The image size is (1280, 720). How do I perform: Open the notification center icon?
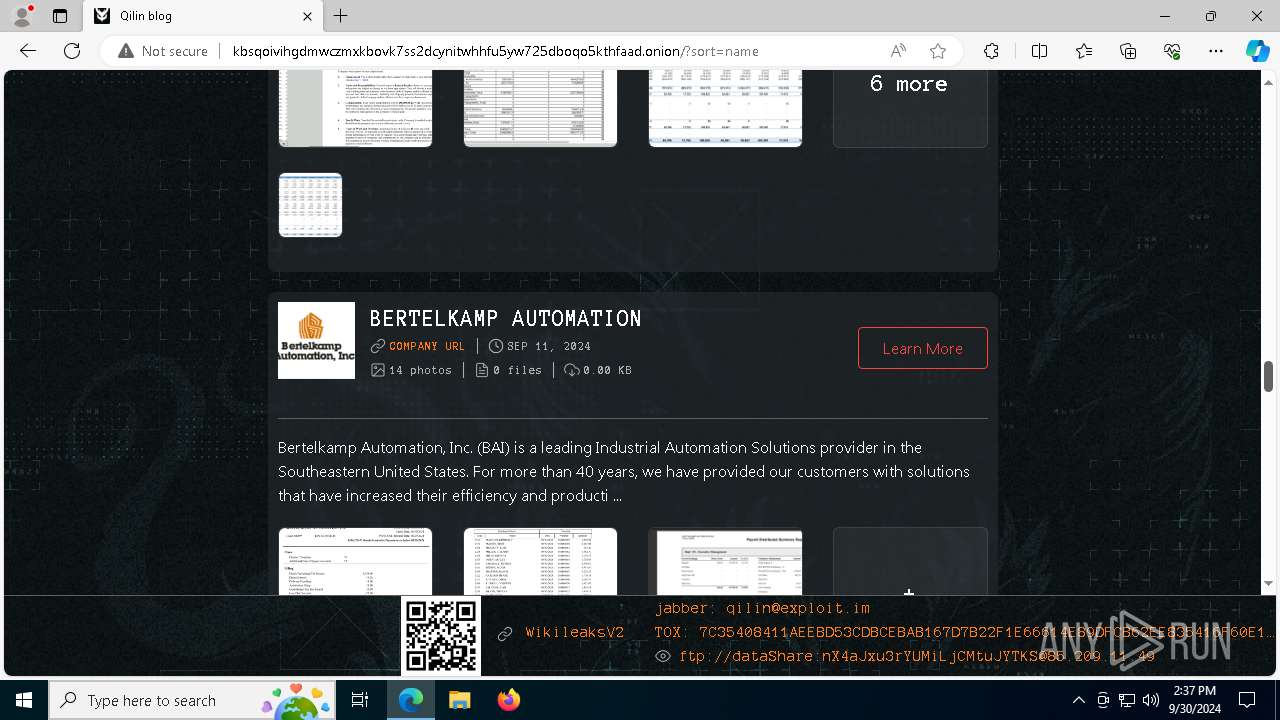(1247, 700)
